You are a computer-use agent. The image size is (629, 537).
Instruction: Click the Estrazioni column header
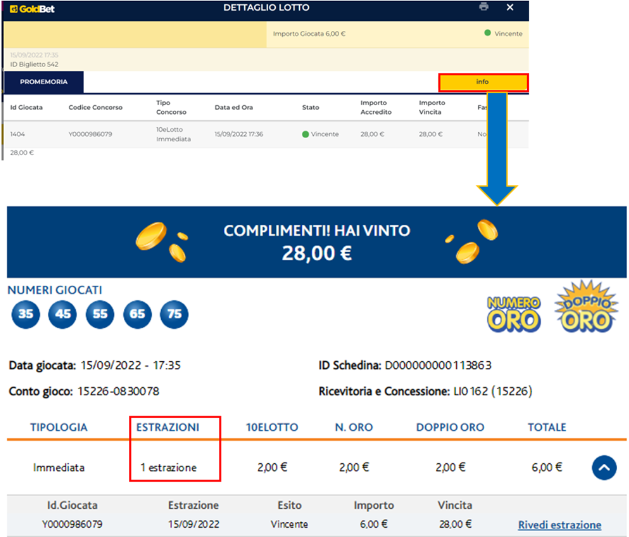pos(167,427)
